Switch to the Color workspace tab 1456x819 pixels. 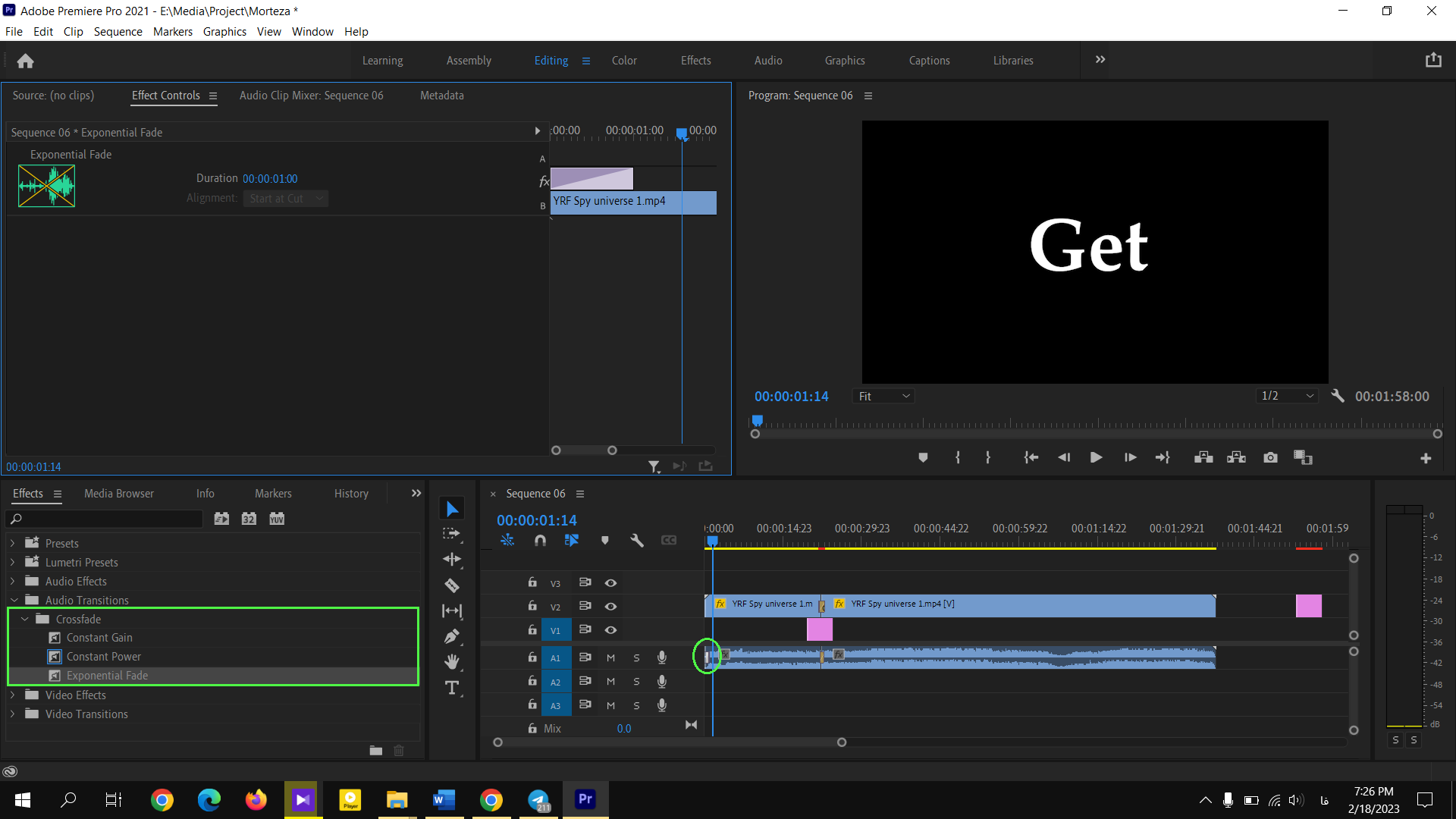tap(624, 60)
